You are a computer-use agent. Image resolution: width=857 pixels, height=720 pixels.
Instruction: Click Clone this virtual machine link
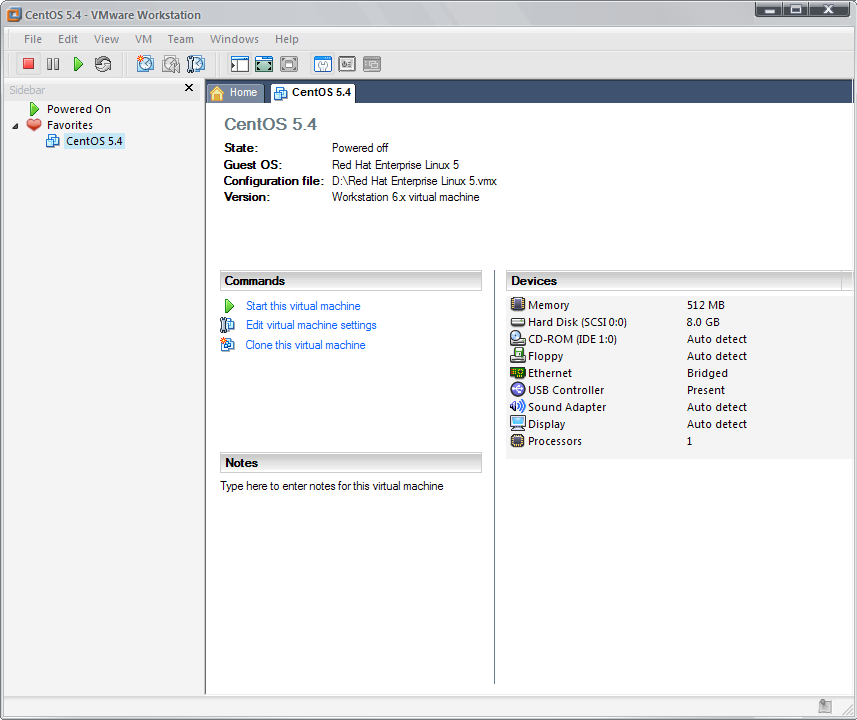coord(305,345)
